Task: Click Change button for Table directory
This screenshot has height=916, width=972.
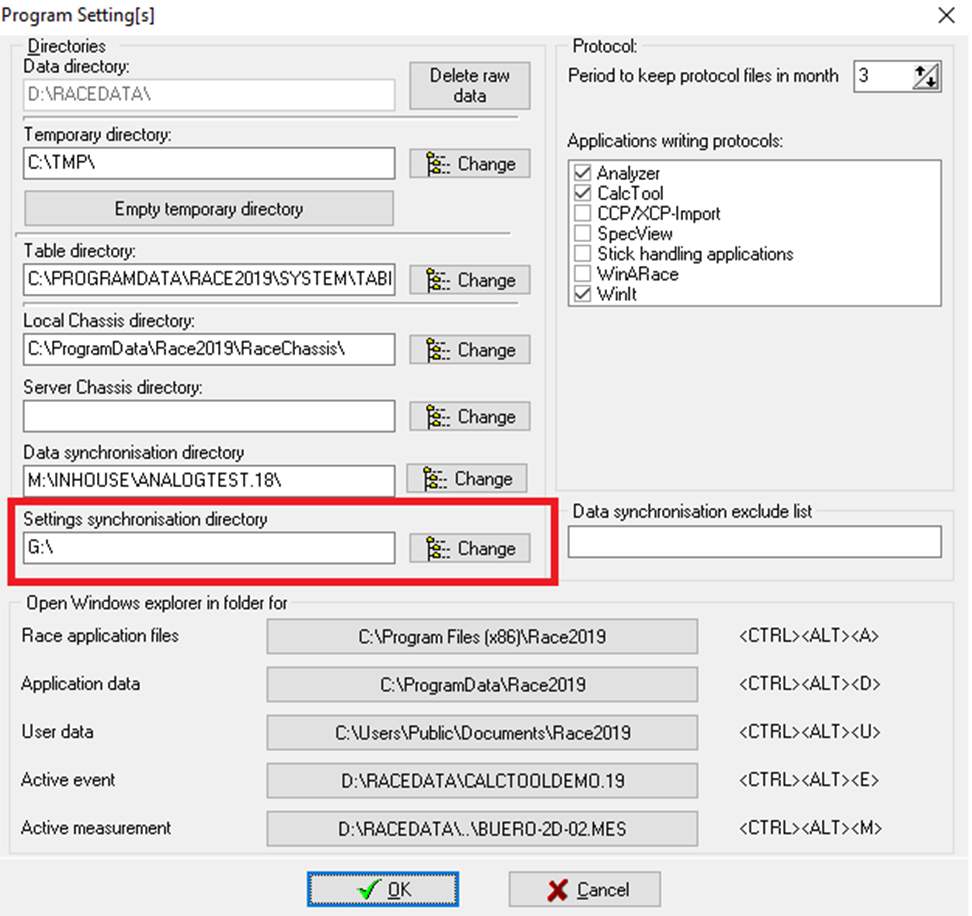Action: click(x=469, y=281)
